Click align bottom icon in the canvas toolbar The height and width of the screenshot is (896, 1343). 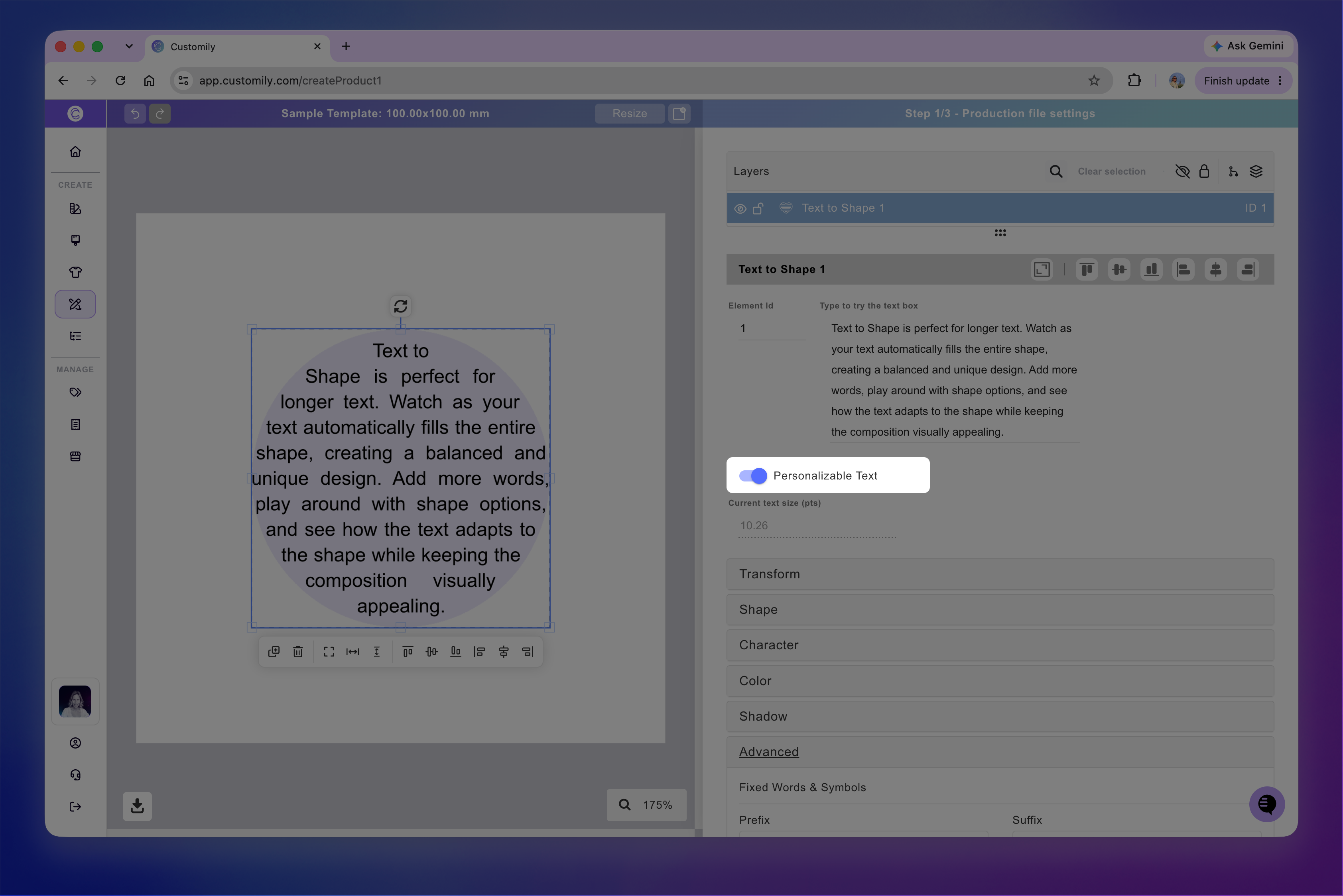456,652
